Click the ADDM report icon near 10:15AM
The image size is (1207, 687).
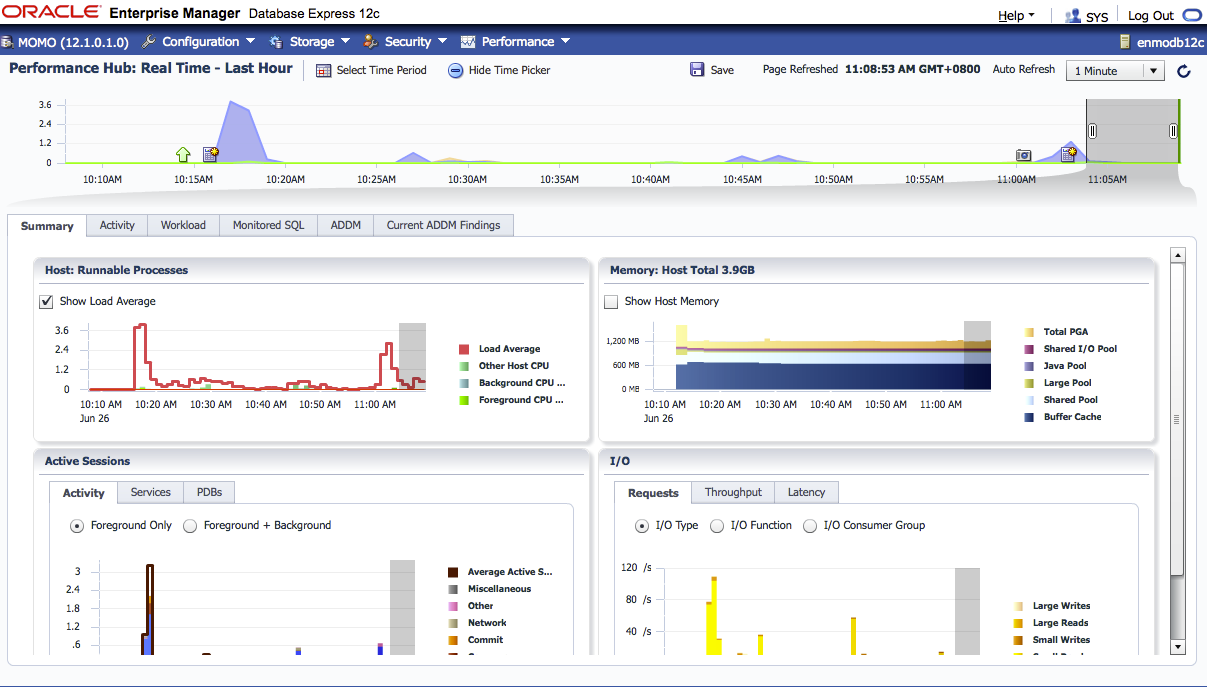click(x=210, y=154)
